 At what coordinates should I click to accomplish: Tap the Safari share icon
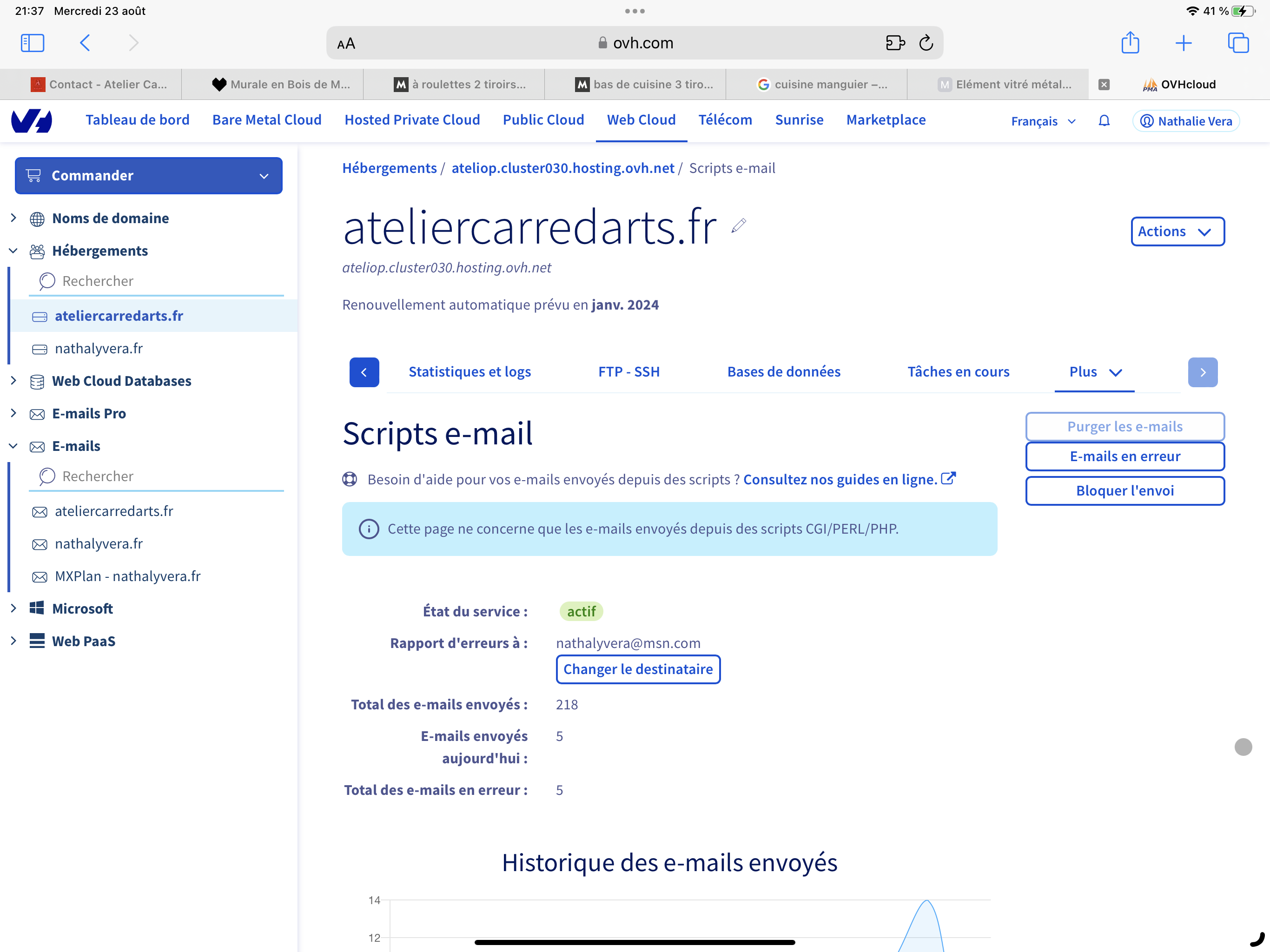pyautogui.click(x=1130, y=43)
